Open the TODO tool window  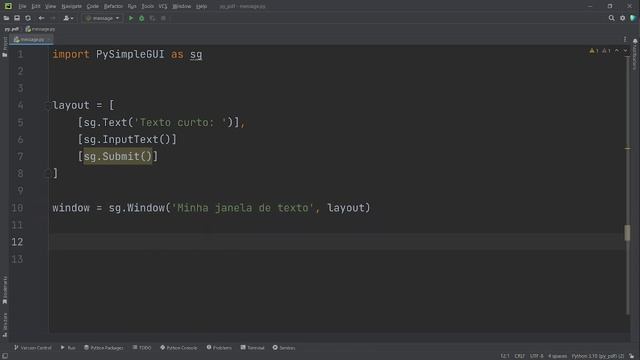tap(142, 348)
